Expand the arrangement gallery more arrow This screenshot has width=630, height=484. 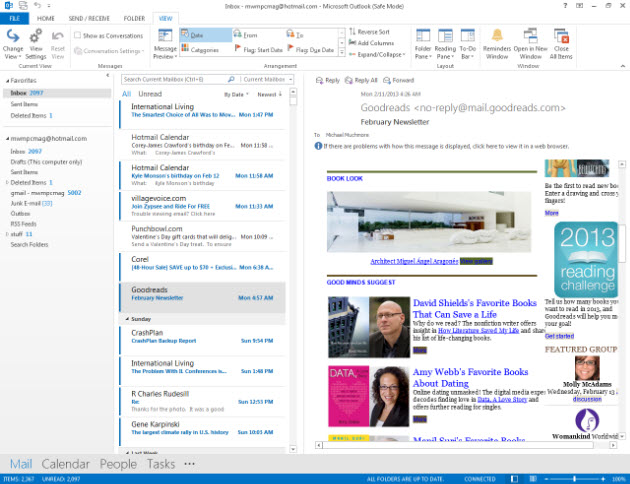342,52
